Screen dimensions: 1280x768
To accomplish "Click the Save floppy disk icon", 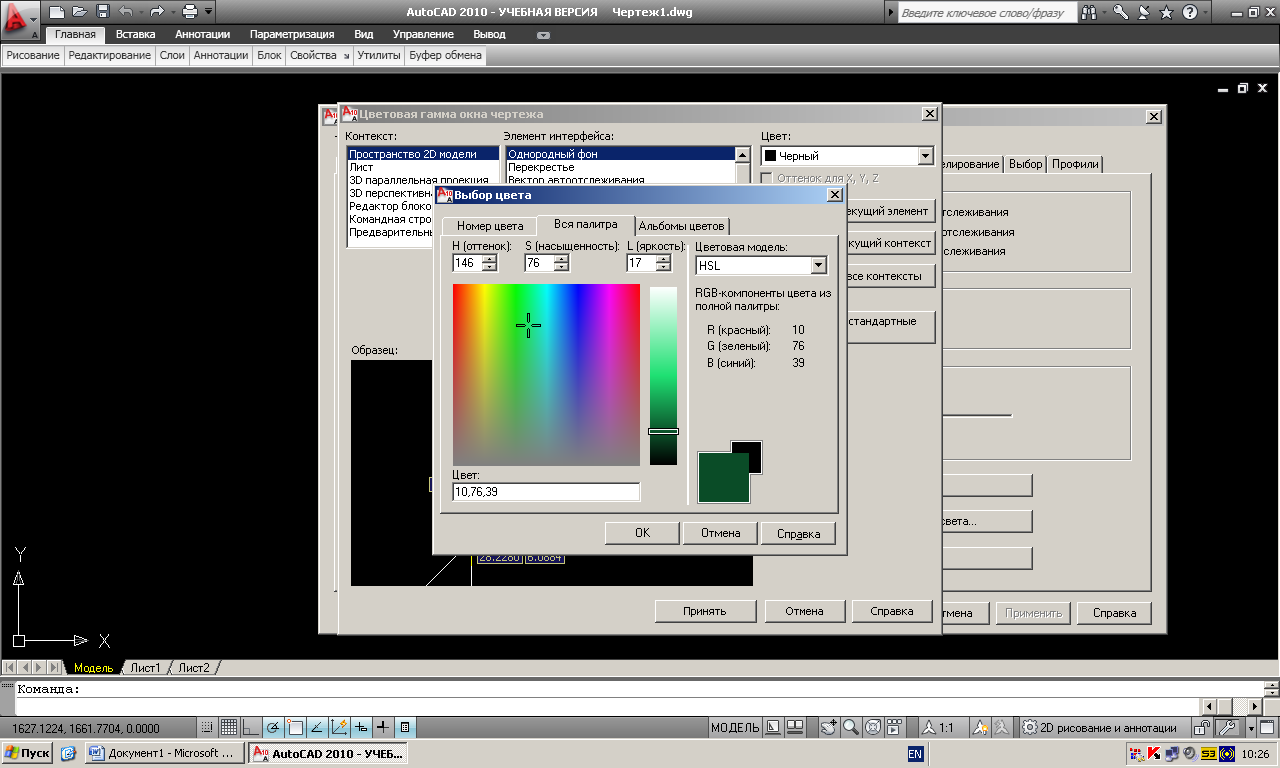I will click(x=102, y=12).
